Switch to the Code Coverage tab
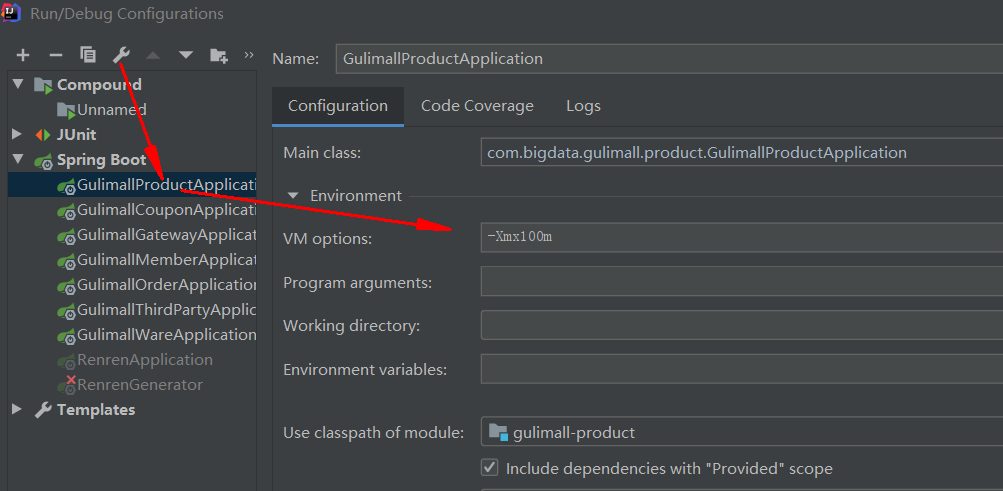The image size is (1003, 491). (477, 106)
